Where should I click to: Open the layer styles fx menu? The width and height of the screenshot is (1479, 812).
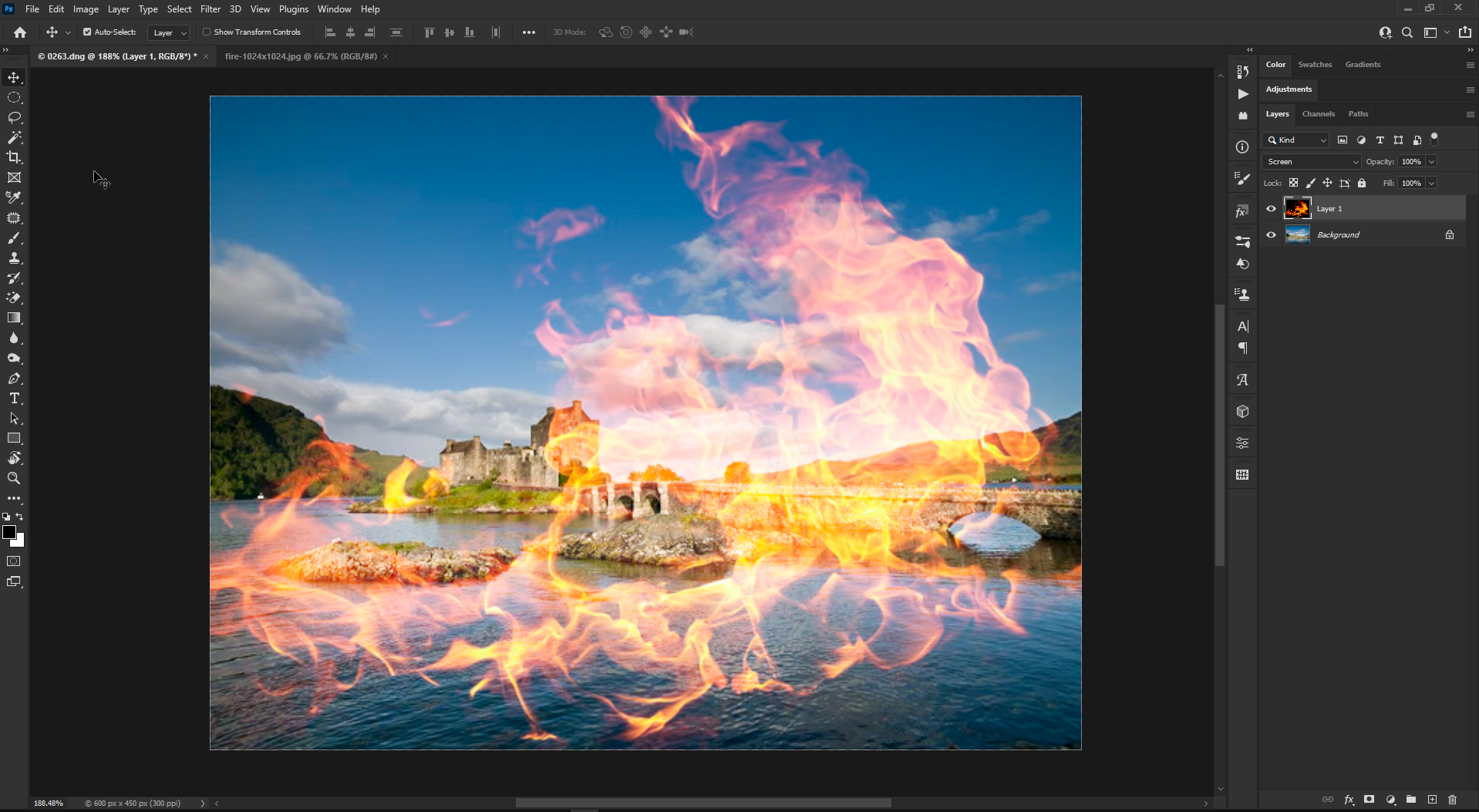[1349, 800]
